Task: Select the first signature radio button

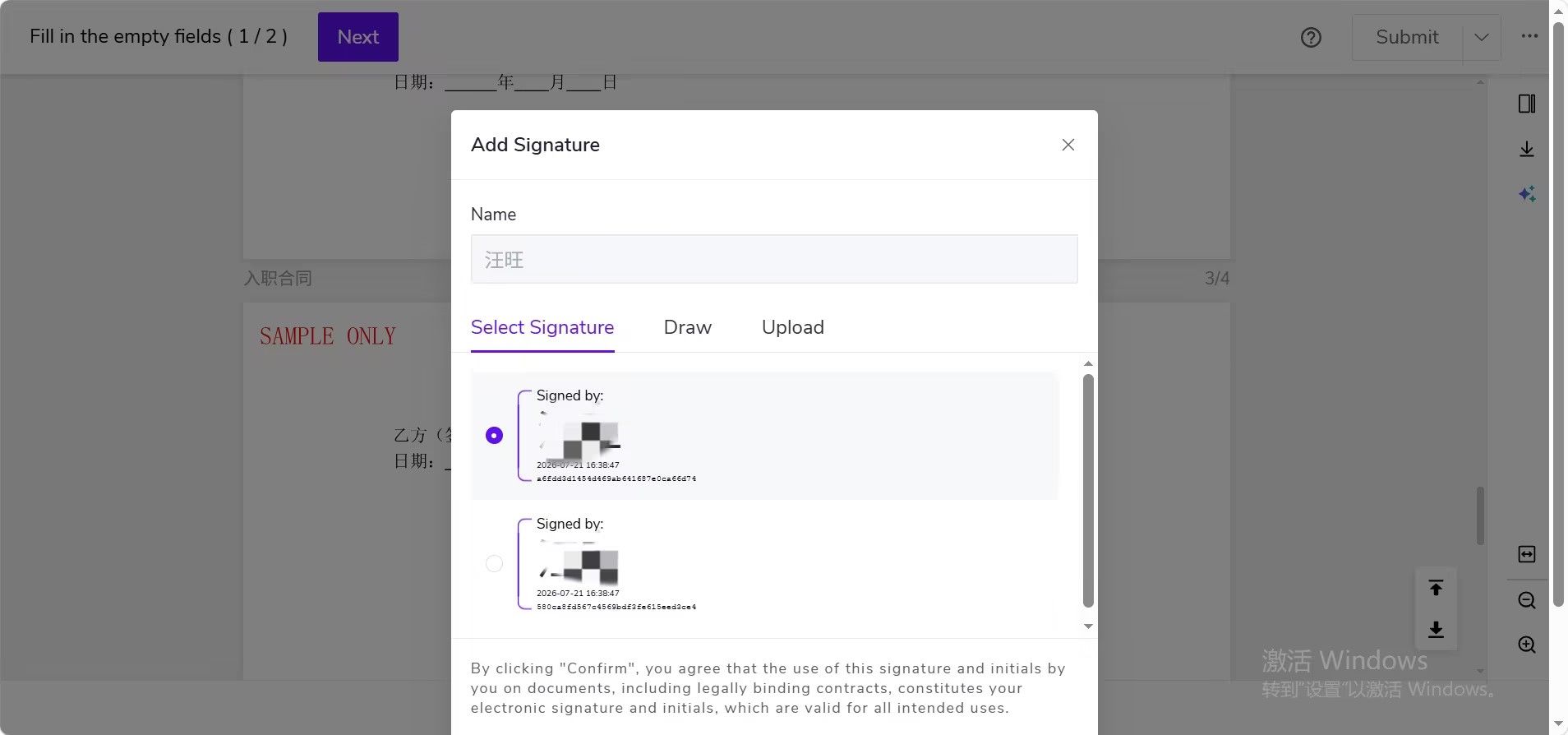Action: point(494,435)
